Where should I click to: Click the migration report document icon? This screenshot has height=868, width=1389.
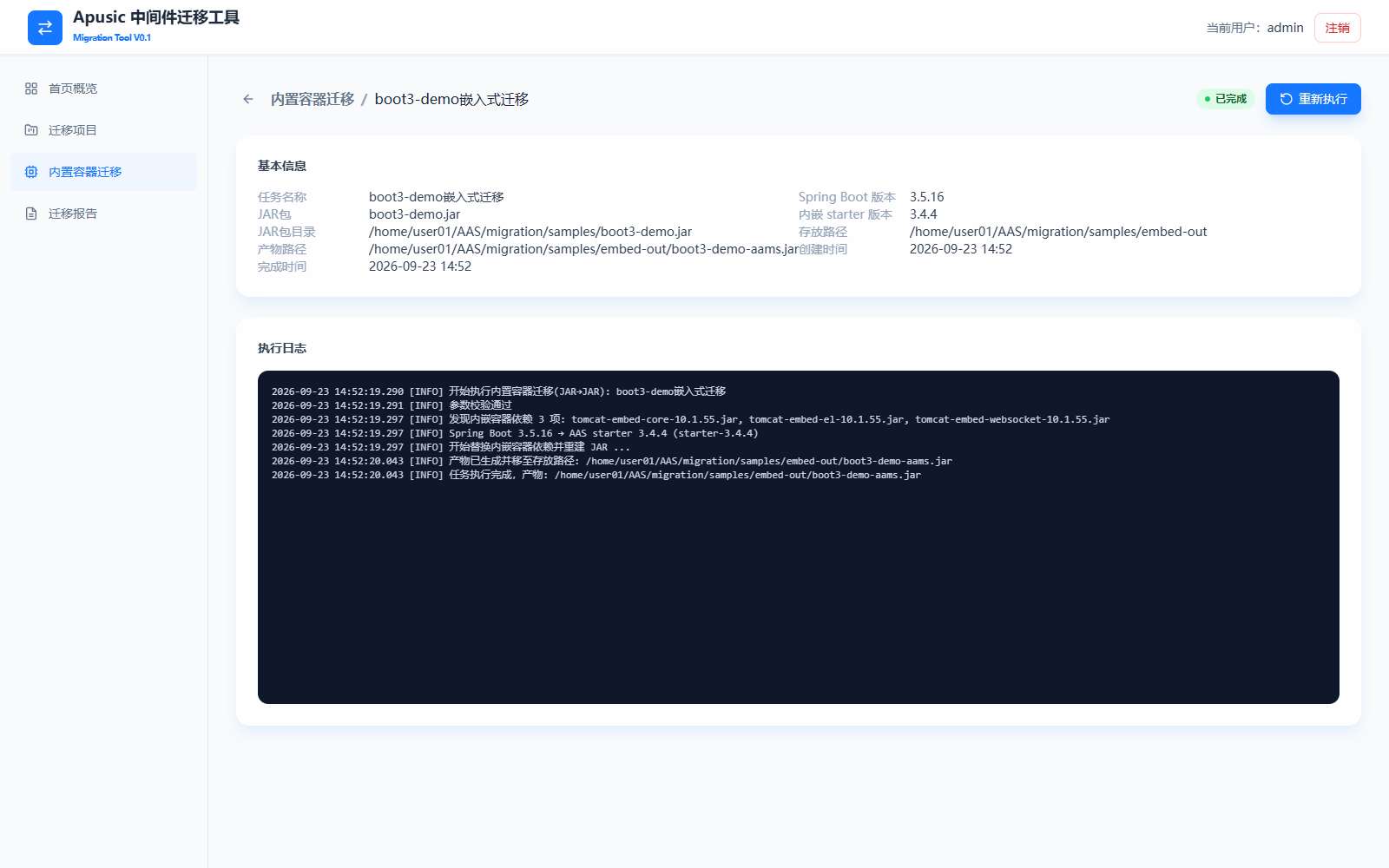(x=31, y=214)
